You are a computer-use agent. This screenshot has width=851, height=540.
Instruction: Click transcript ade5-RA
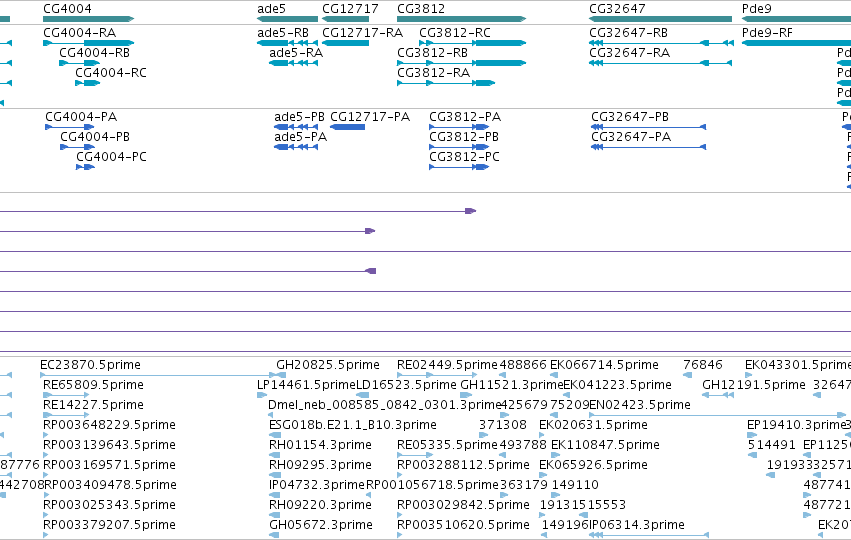294,63
